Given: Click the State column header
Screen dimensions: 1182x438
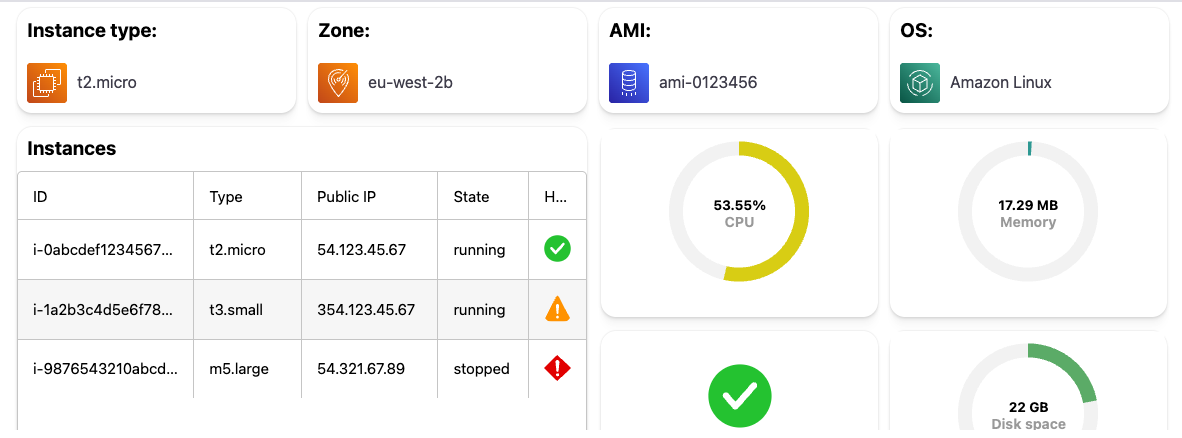Looking at the screenshot, I should (x=483, y=196).
